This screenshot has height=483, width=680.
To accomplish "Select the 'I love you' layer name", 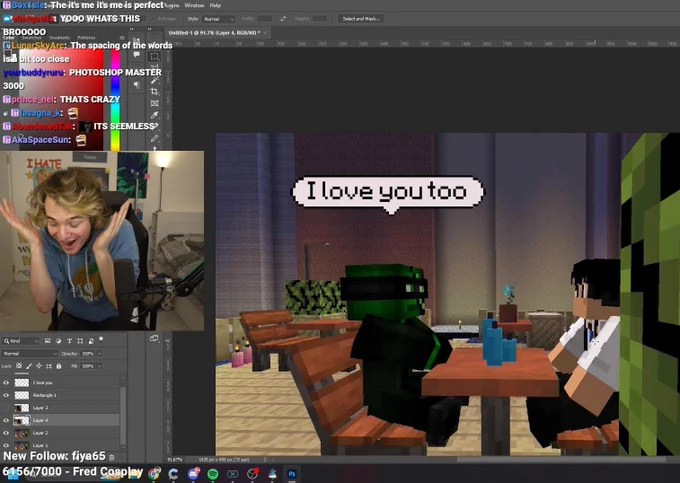I will pos(42,382).
